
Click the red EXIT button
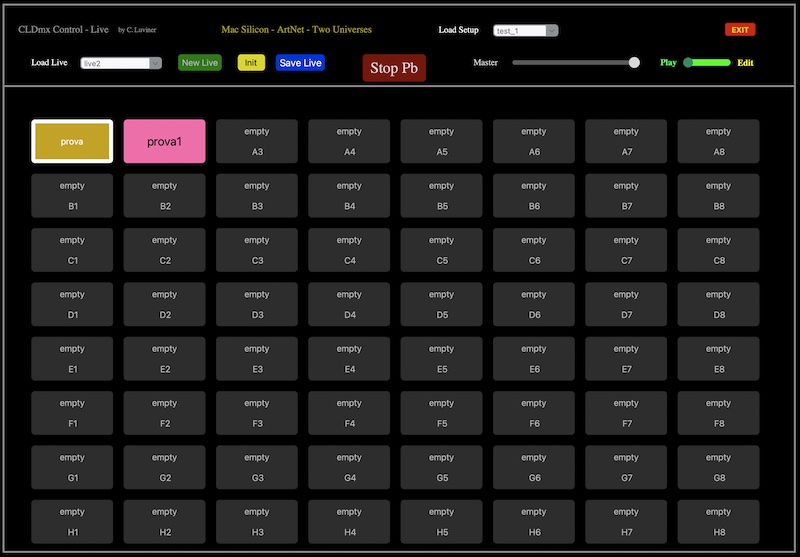(x=740, y=30)
